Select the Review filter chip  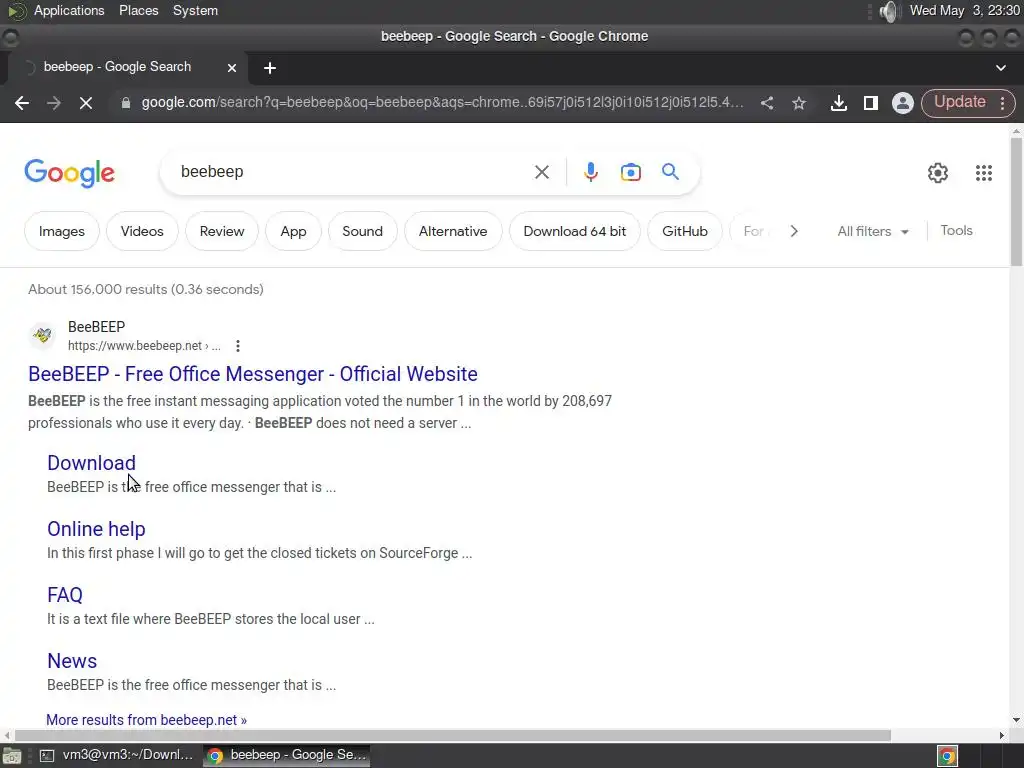[221, 231]
